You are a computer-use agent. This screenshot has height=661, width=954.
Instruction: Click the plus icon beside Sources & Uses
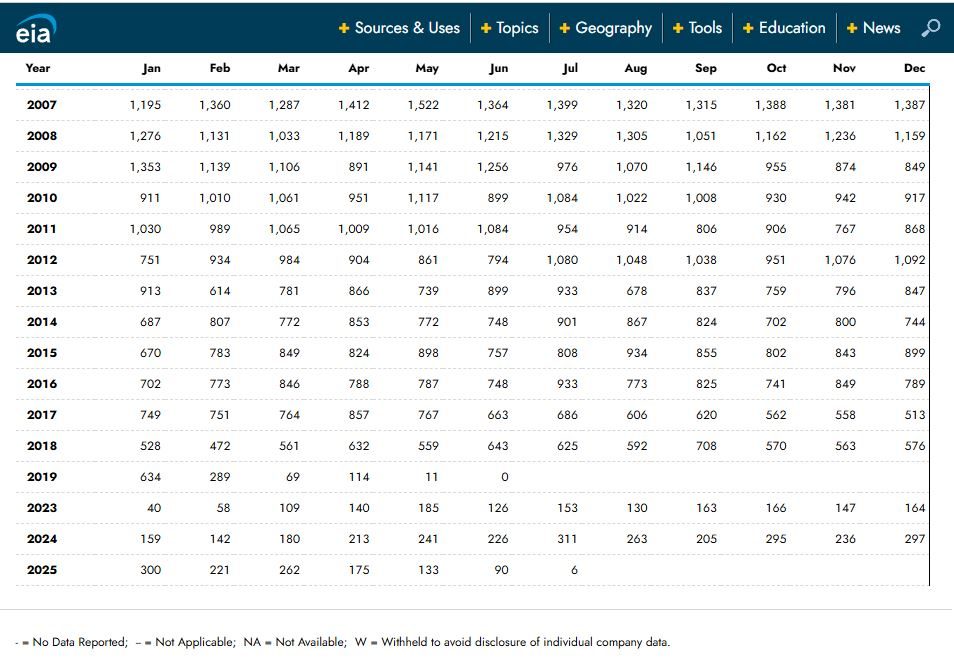(x=344, y=28)
